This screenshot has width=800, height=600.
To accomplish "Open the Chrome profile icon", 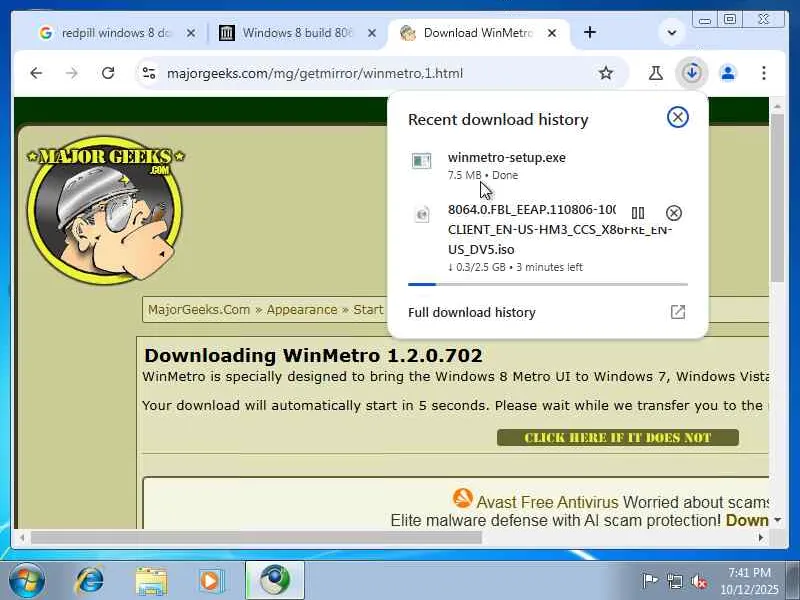I will tap(728, 73).
